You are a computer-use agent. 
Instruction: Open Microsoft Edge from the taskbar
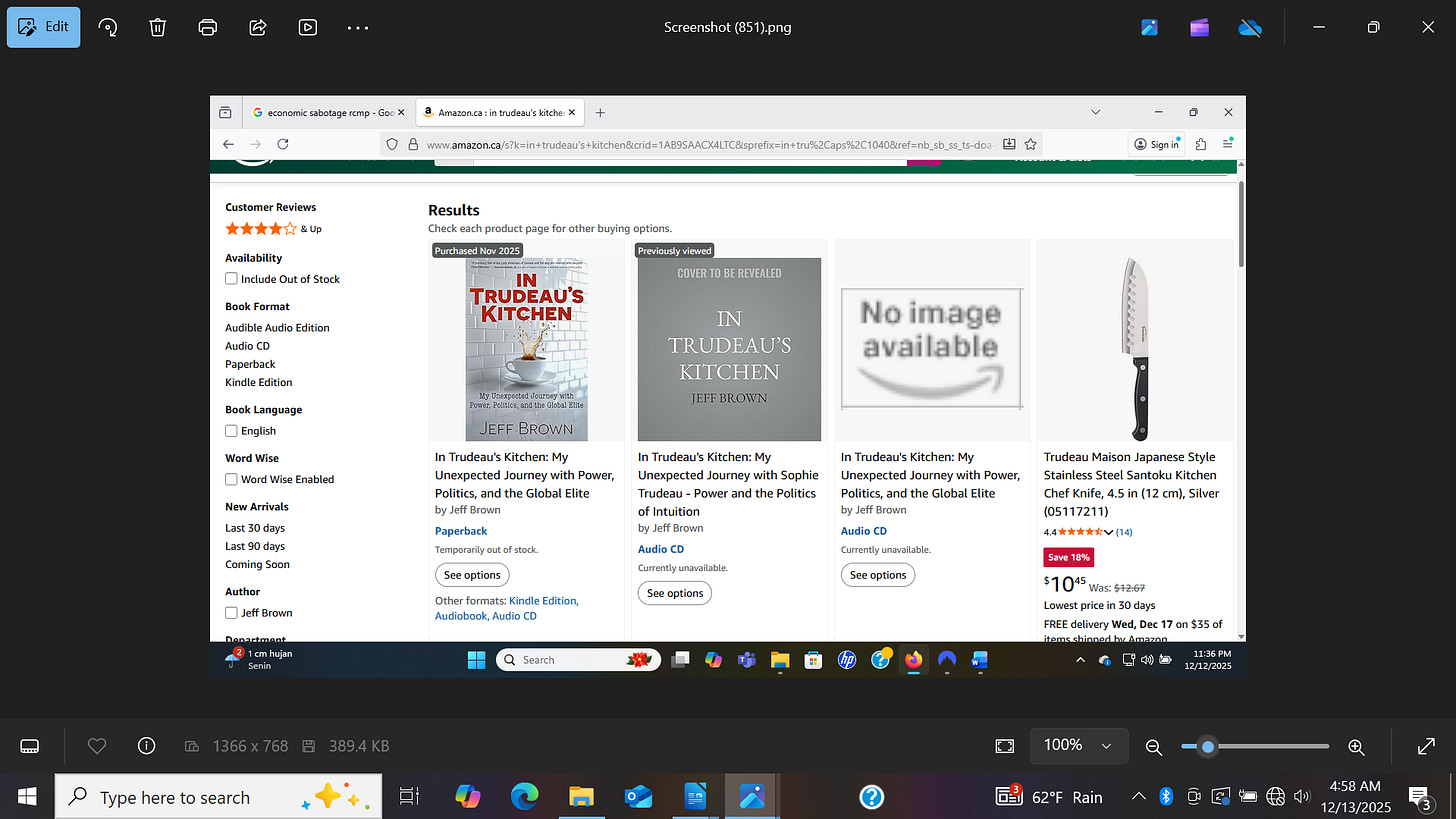pyautogui.click(x=524, y=797)
